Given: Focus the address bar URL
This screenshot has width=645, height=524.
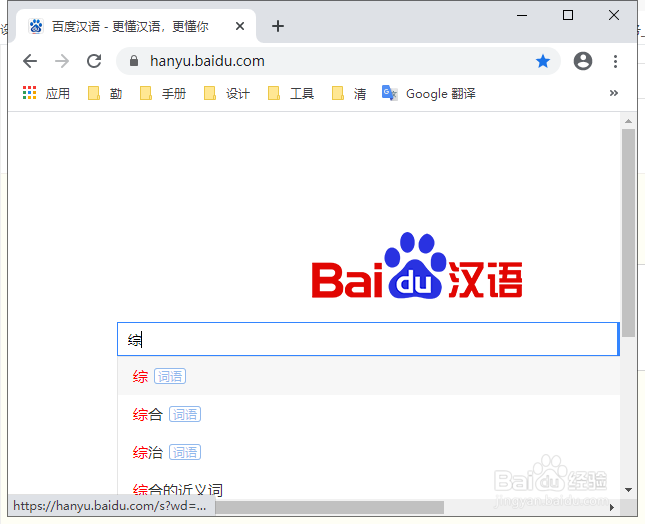Looking at the screenshot, I should [207, 61].
